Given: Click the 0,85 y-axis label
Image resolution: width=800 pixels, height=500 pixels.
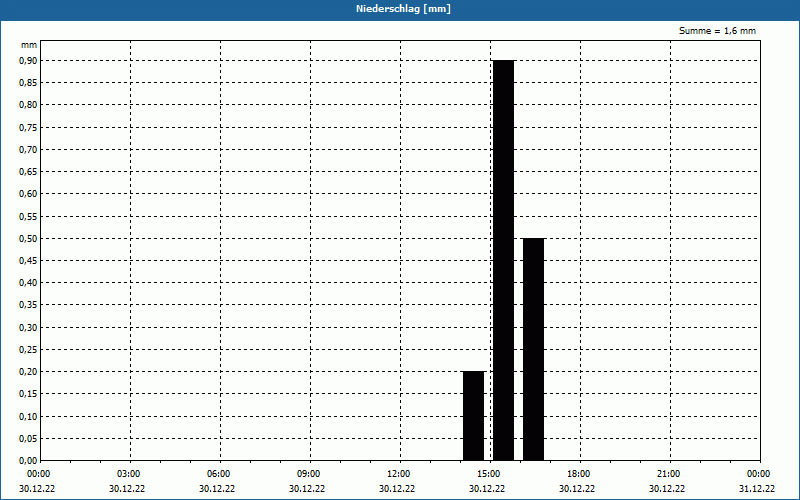Looking at the screenshot, I should 28,83.
